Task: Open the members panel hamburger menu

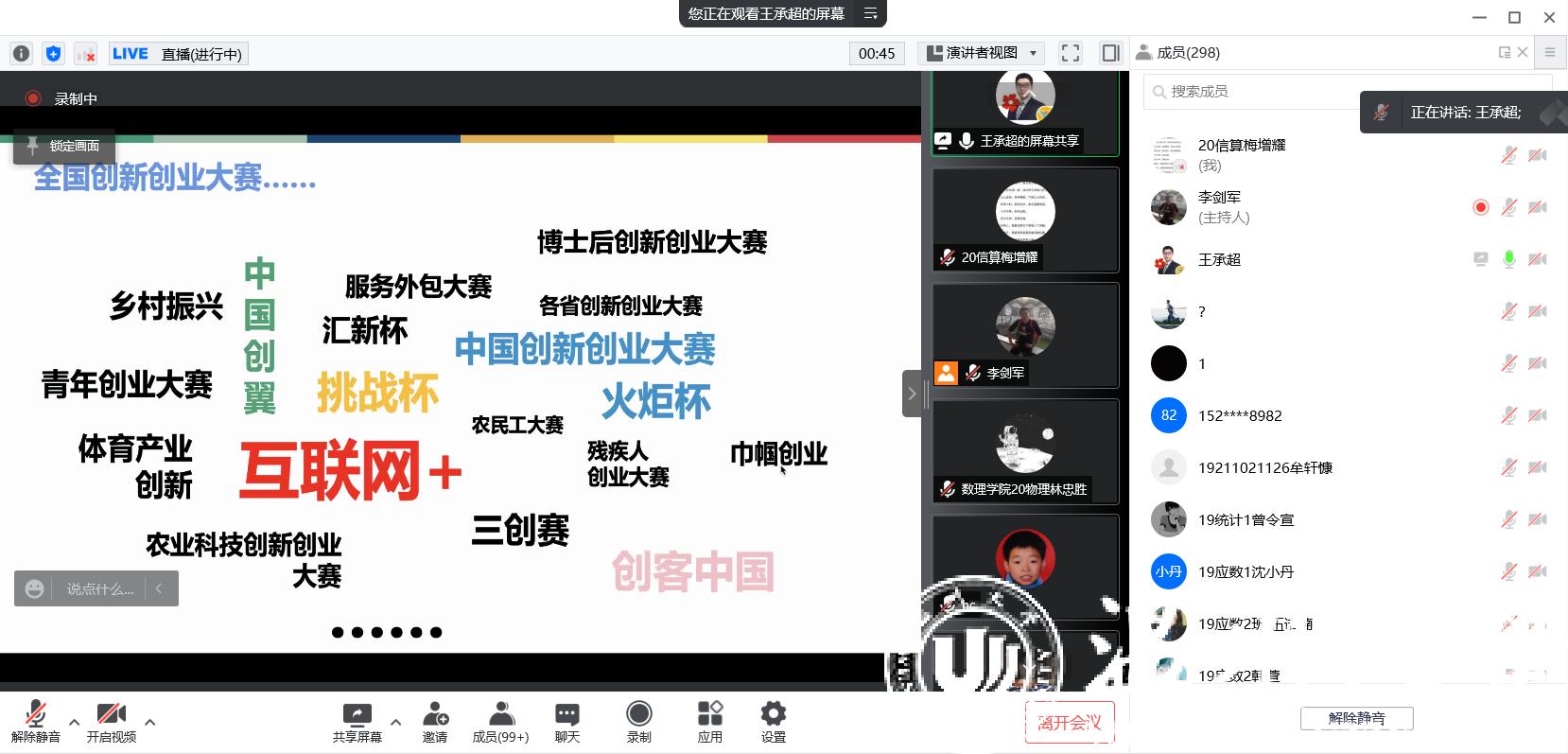Action: click(x=1550, y=53)
